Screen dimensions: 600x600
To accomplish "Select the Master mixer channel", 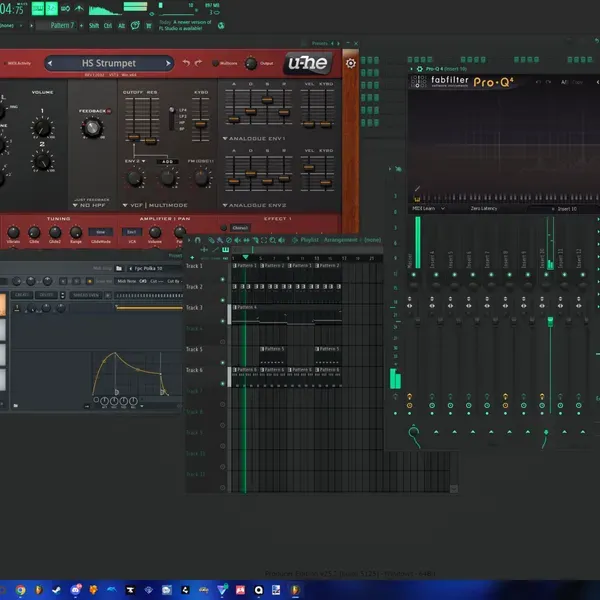I will pyautogui.click(x=410, y=260).
